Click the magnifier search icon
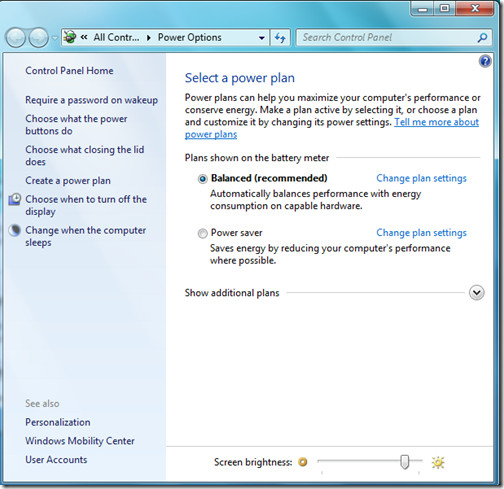Viewport: 504px width, 489px height. tap(482, 37)
